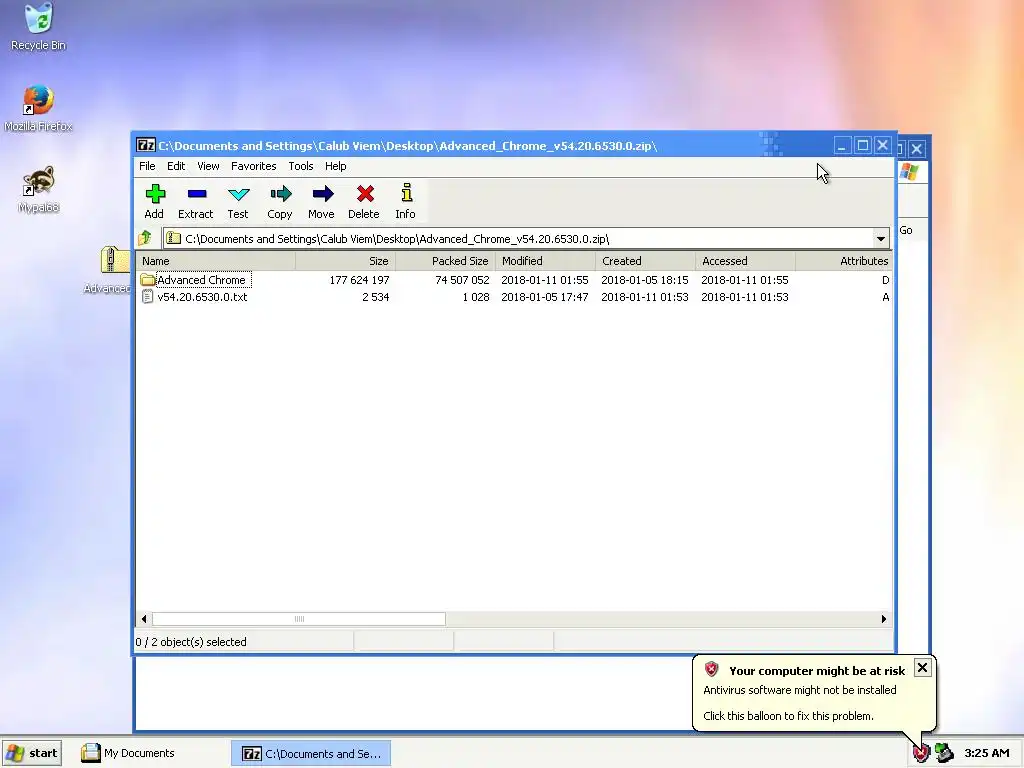
Task: Sort by the Accessed column header
Action: pos(745,261)
